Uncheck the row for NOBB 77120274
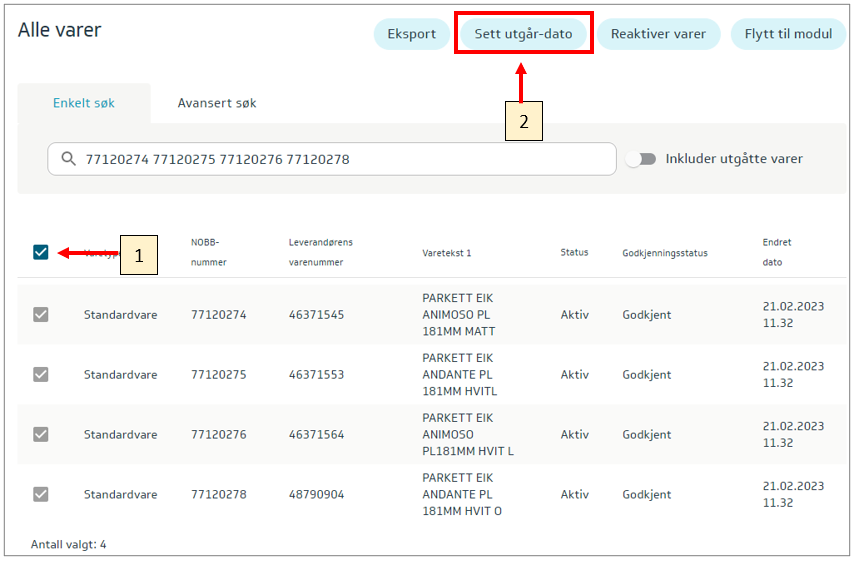 (41, 315)
